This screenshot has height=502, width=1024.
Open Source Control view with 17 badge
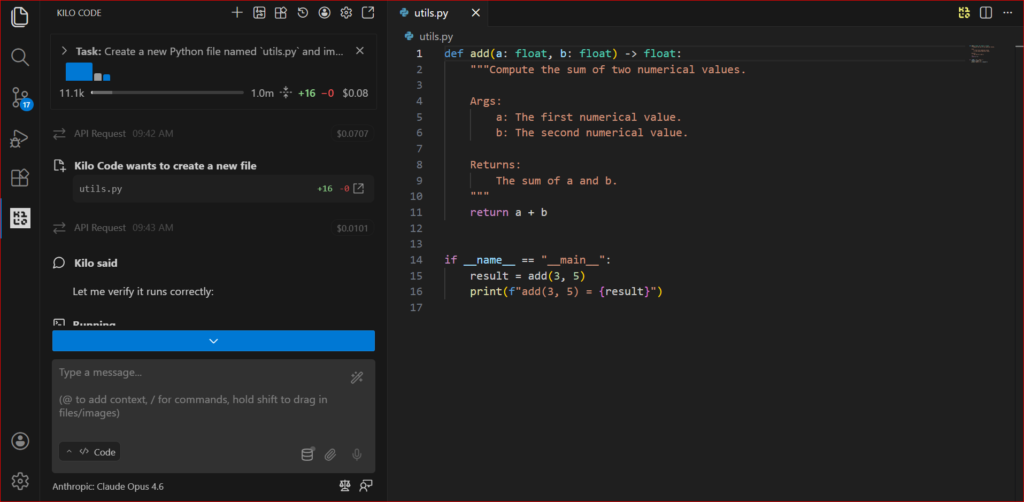(20, 98)
